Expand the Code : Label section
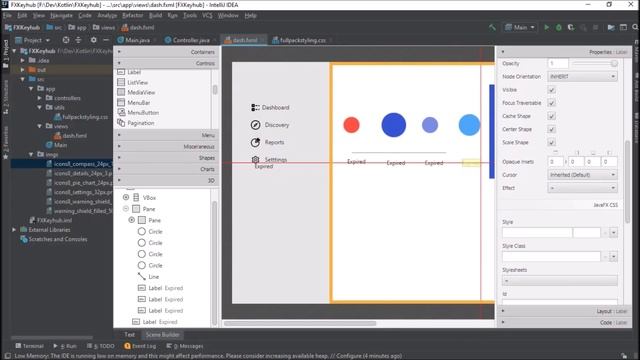 (x=563, y=322)
